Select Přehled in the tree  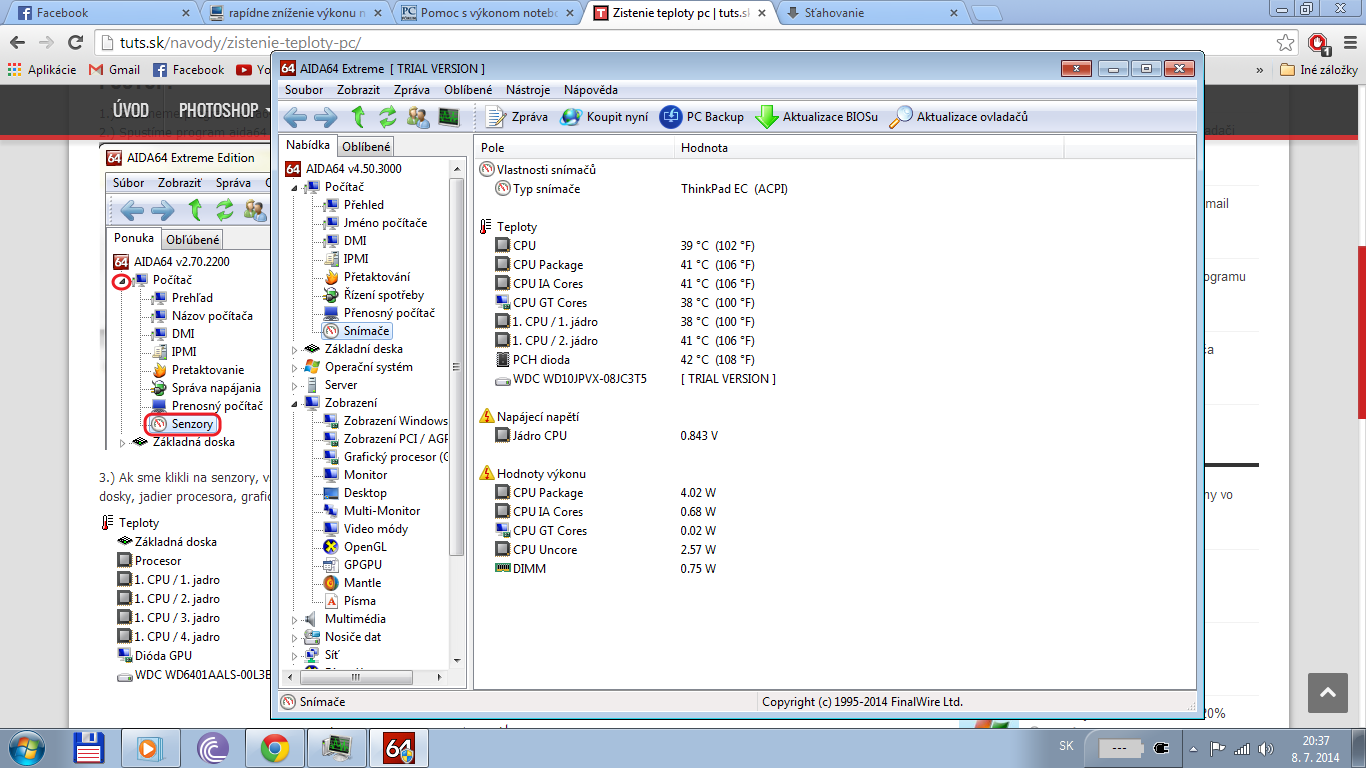(363, 205)
